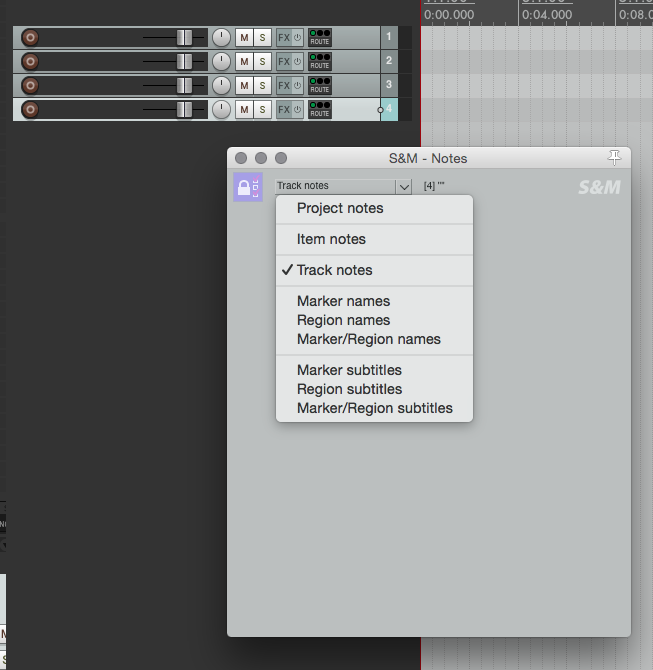Close the S&M Notes window
The width and height of the screenshot is (653, 670).
click(241, 158)
